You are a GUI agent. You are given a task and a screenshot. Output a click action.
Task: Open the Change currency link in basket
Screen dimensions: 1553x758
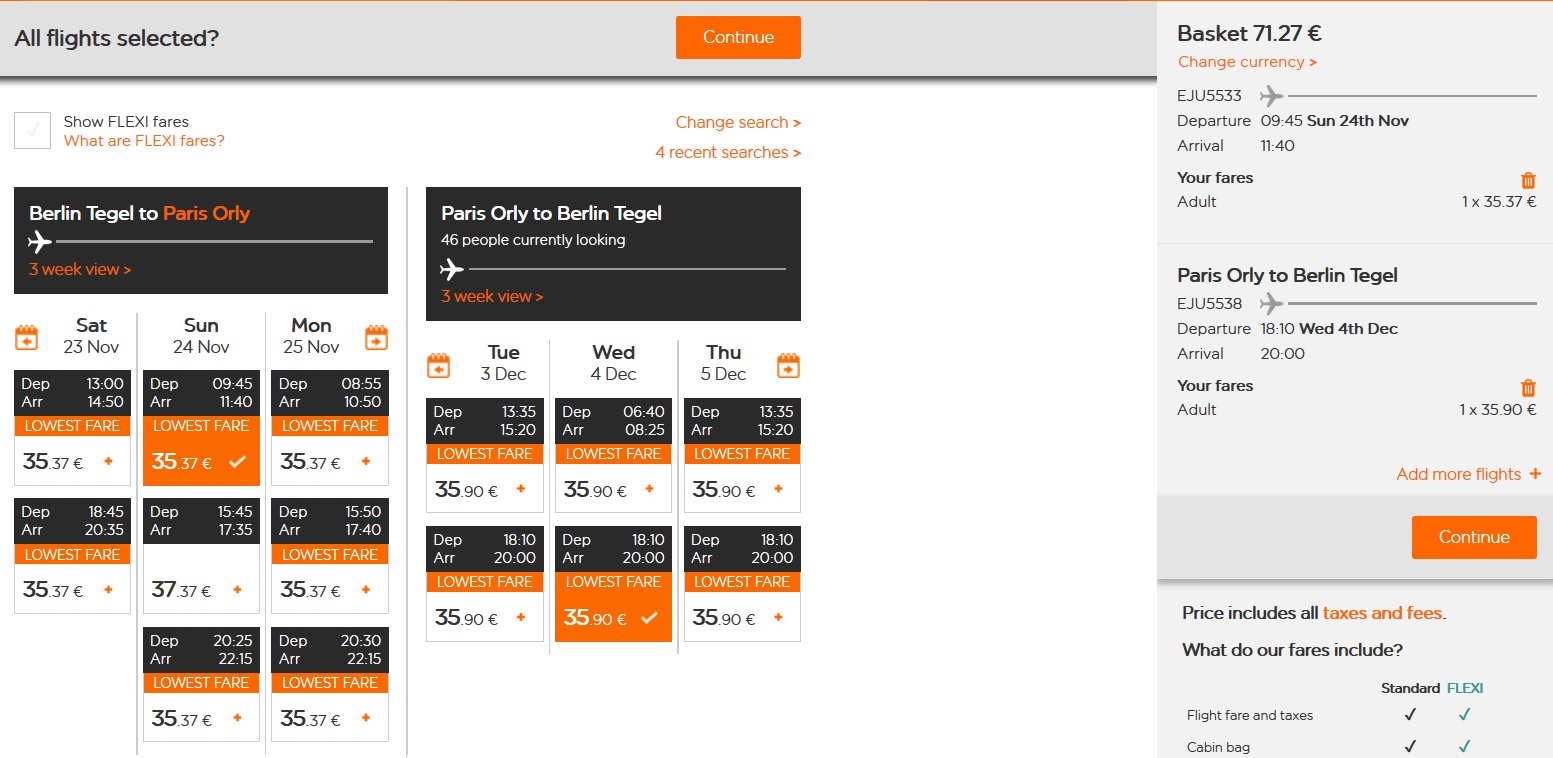click(x=1247, y=62)
